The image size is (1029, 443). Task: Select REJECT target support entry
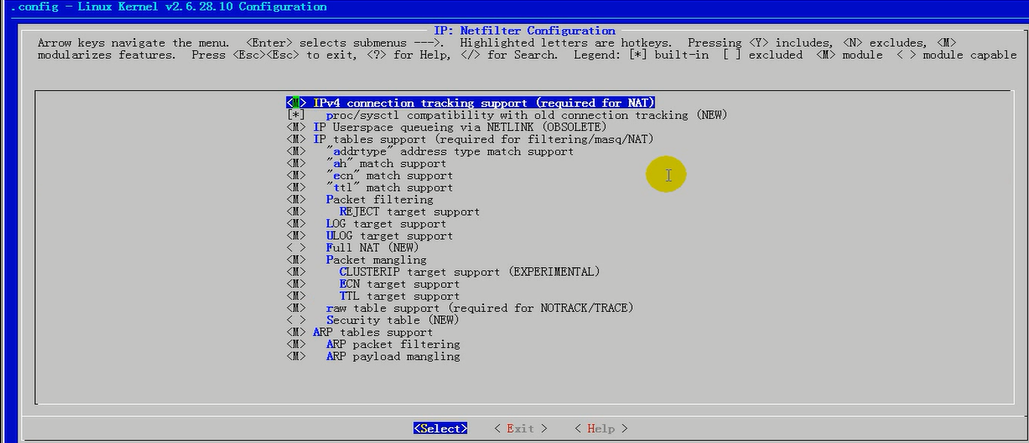tap(410, 212)
